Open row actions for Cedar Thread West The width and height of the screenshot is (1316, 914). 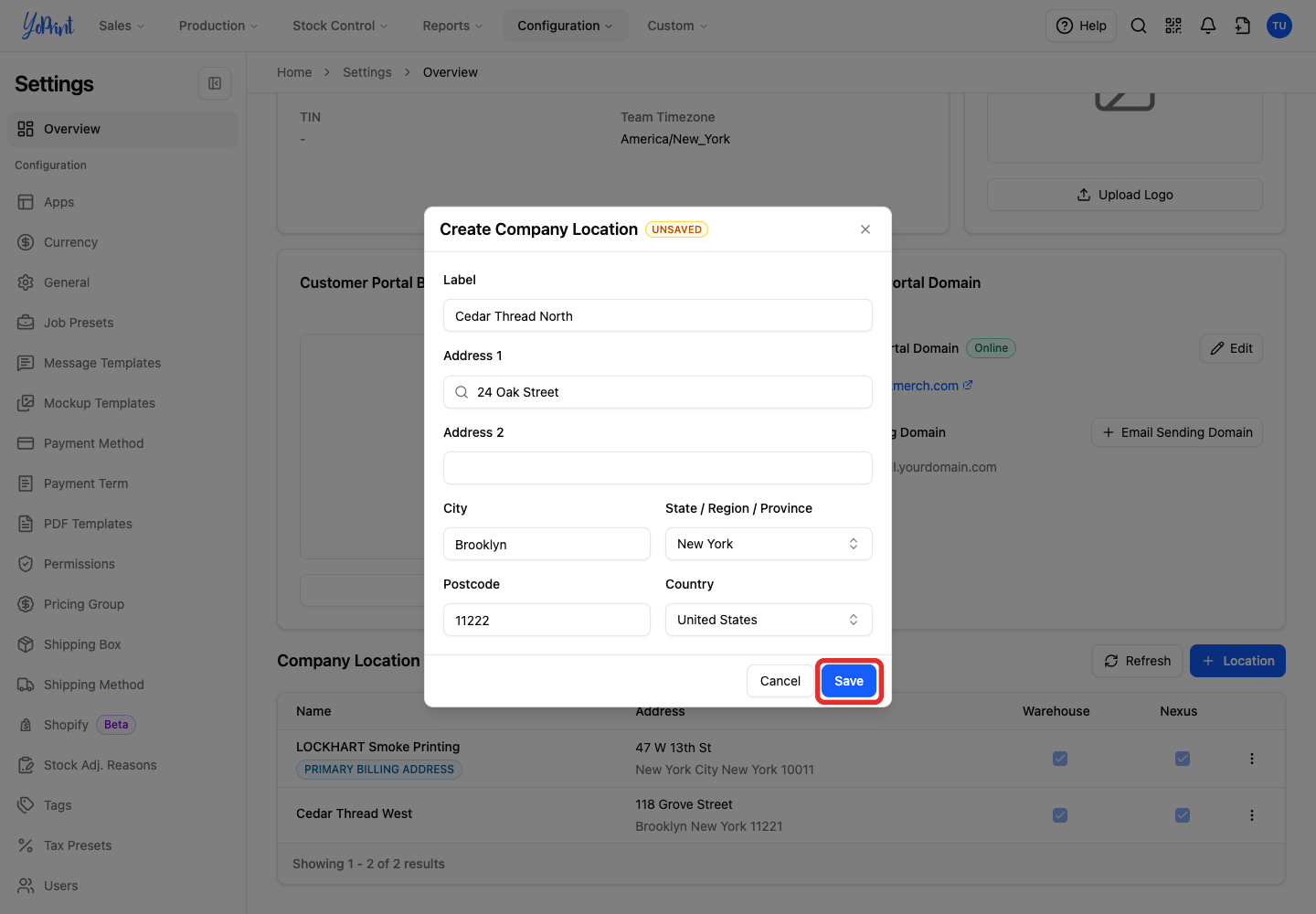[1252, 815]
